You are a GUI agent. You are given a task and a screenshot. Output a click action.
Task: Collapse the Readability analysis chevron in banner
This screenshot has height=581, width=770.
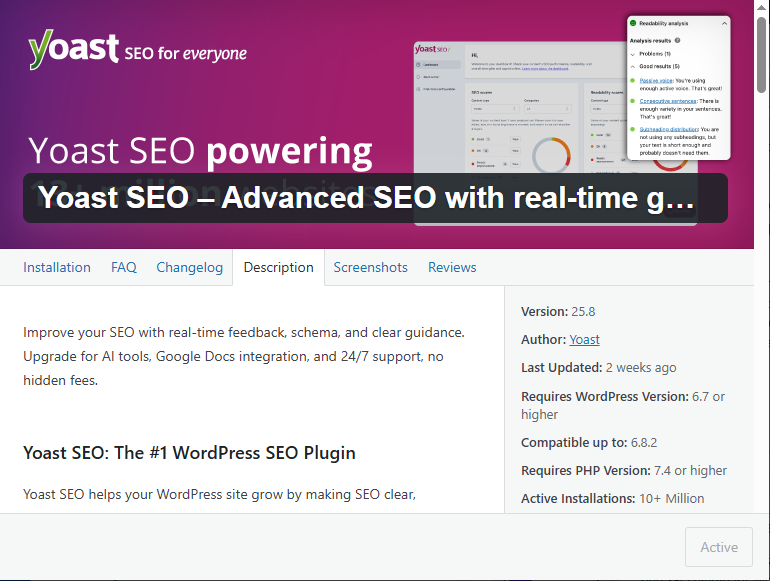pyautogui.click(x=724, y=24)
